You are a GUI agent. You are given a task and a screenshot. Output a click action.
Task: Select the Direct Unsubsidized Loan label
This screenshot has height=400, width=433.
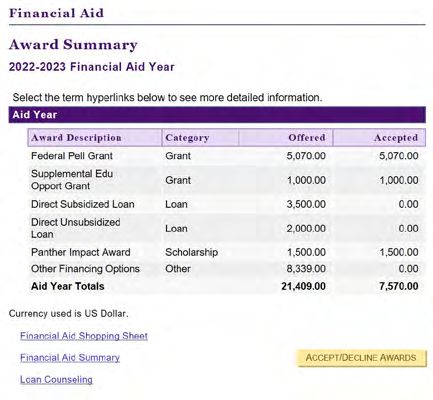pos(76,228)
